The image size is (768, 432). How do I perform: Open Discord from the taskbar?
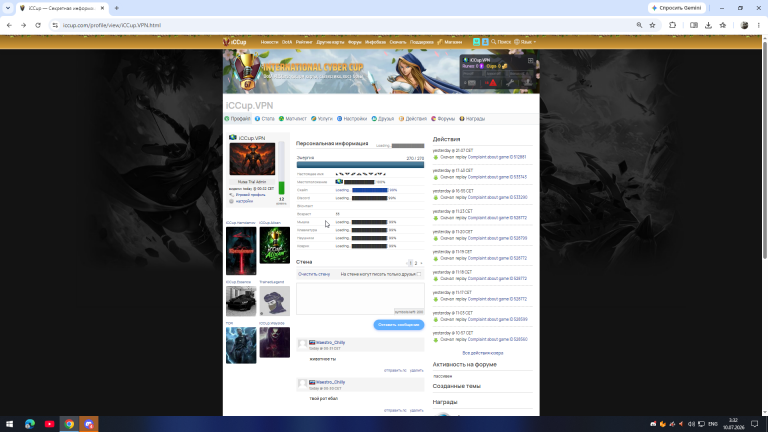click(89, 424)
